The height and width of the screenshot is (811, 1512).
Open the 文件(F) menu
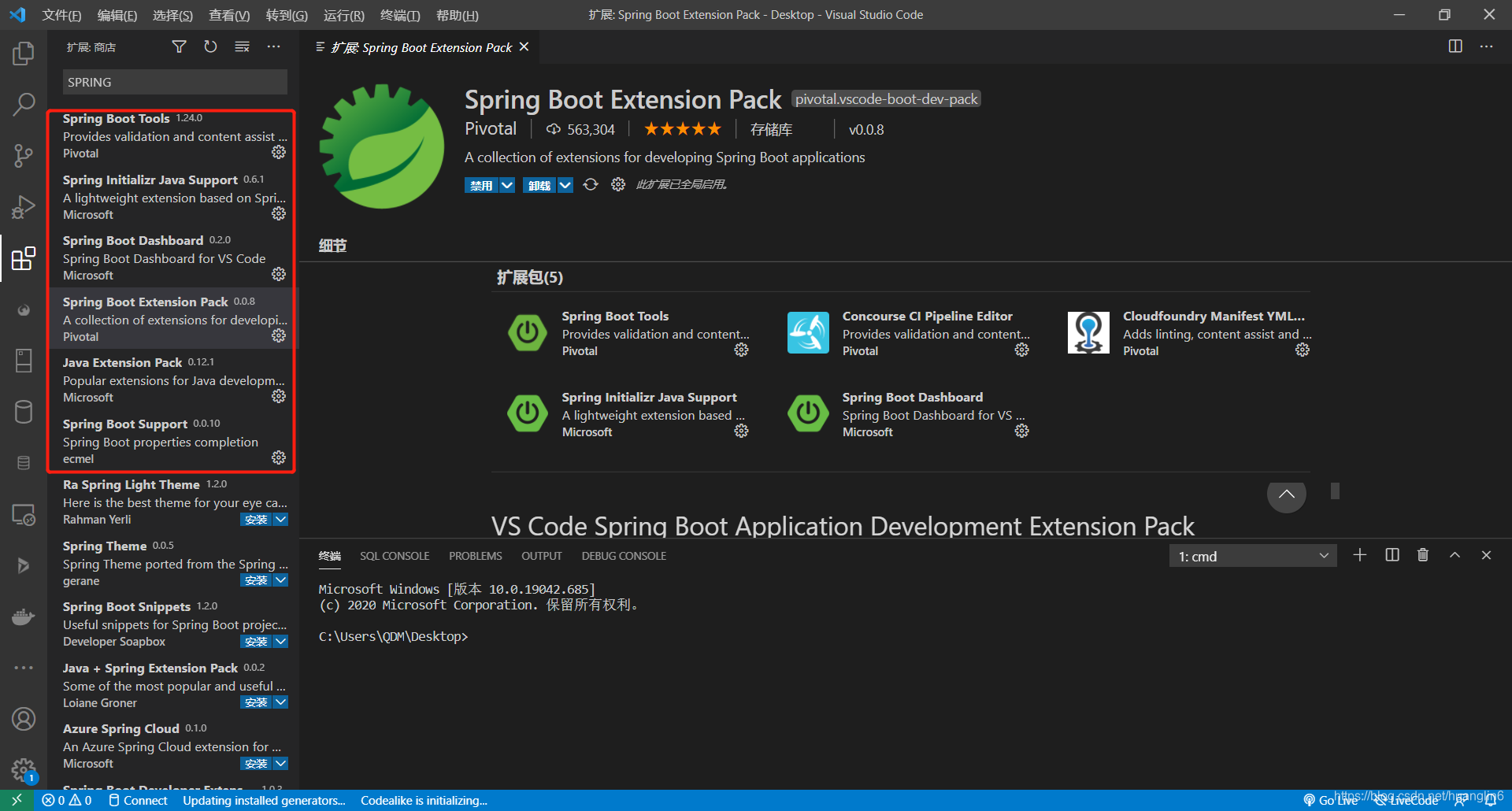pos(61,15)
